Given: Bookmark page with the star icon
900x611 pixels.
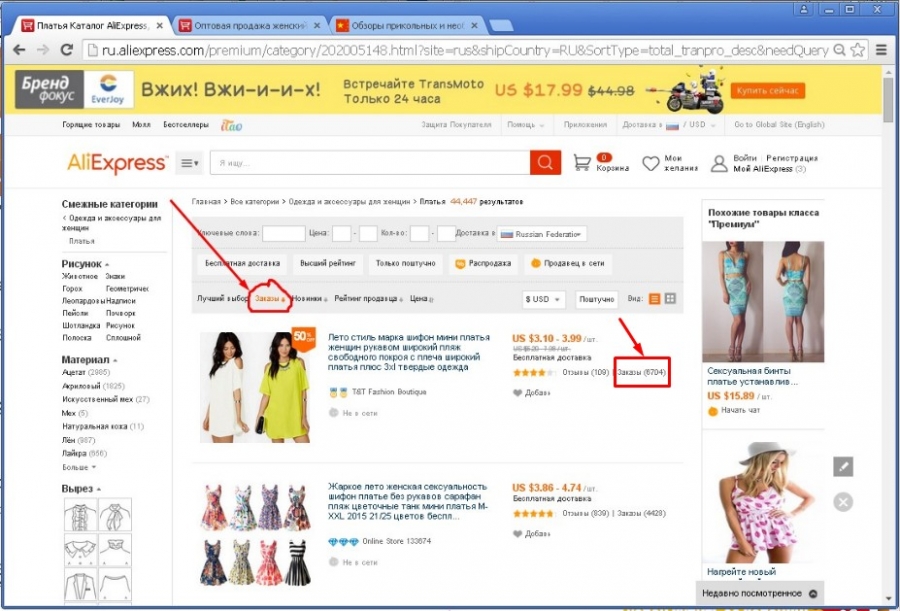Looking at the screenshot, I should pos(858,50).
